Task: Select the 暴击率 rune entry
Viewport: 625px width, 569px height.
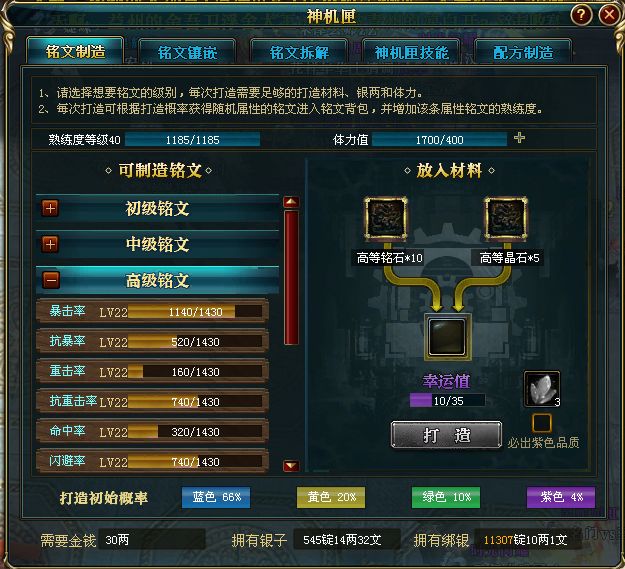Action: click(x=152, y=311)
